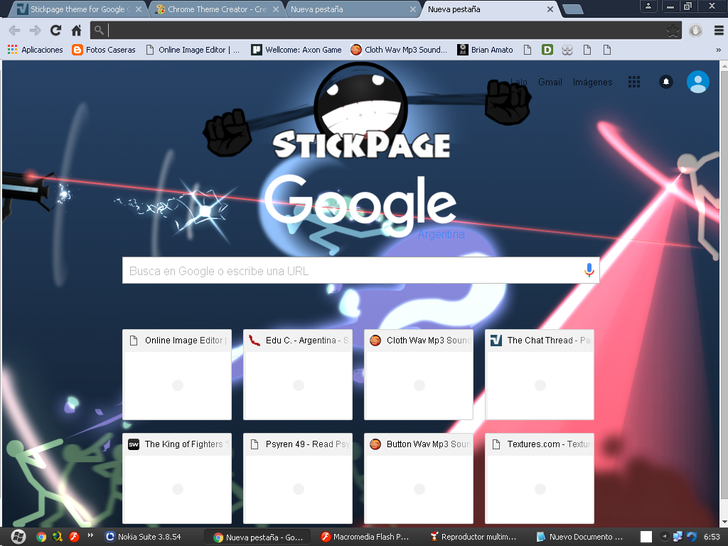This screenshot has height=546, width=728.
Task: Open Fotos Caseras bookmark
Action: click(x=104, y=50)
